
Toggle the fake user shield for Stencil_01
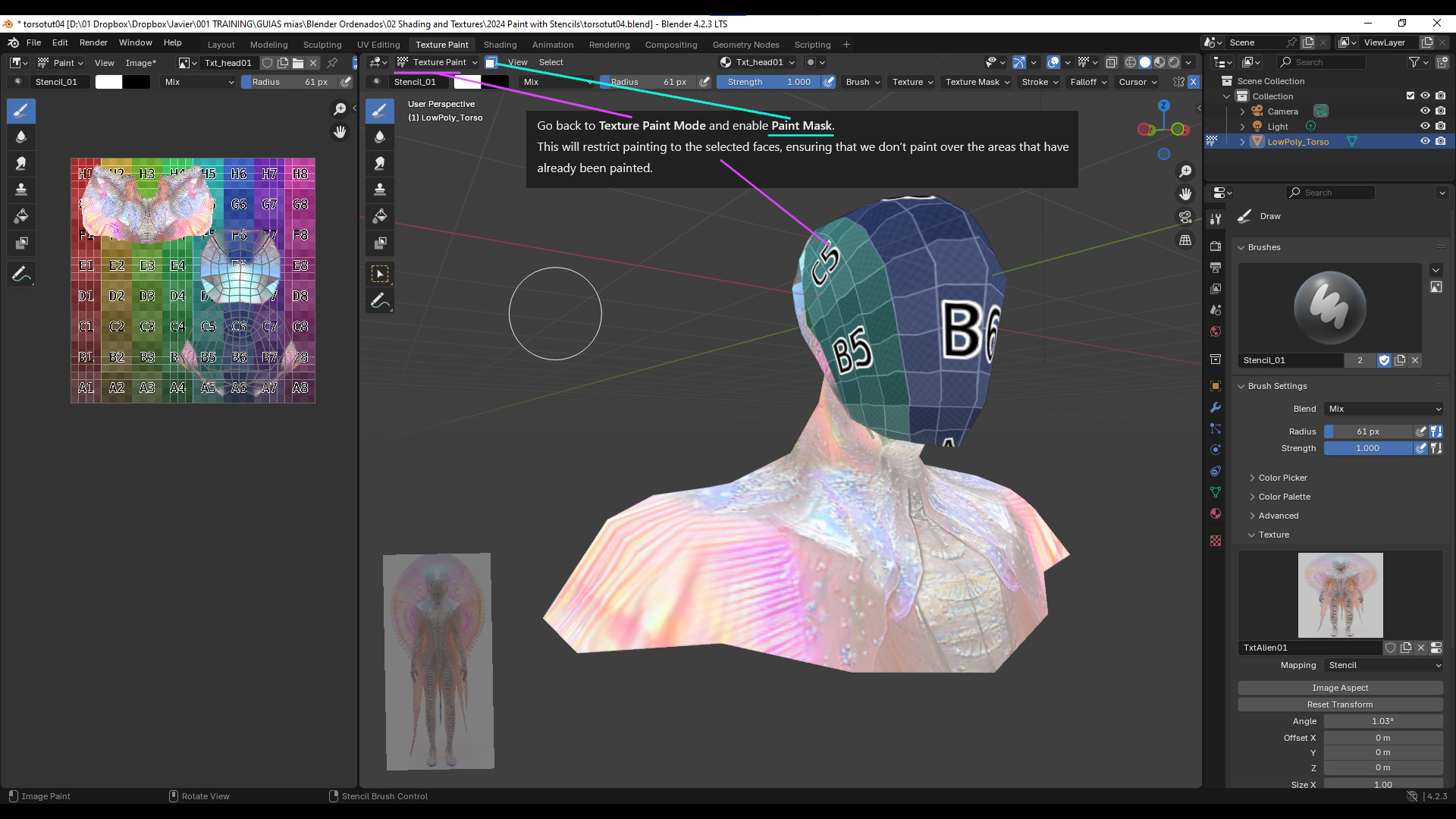[1384, 360]
